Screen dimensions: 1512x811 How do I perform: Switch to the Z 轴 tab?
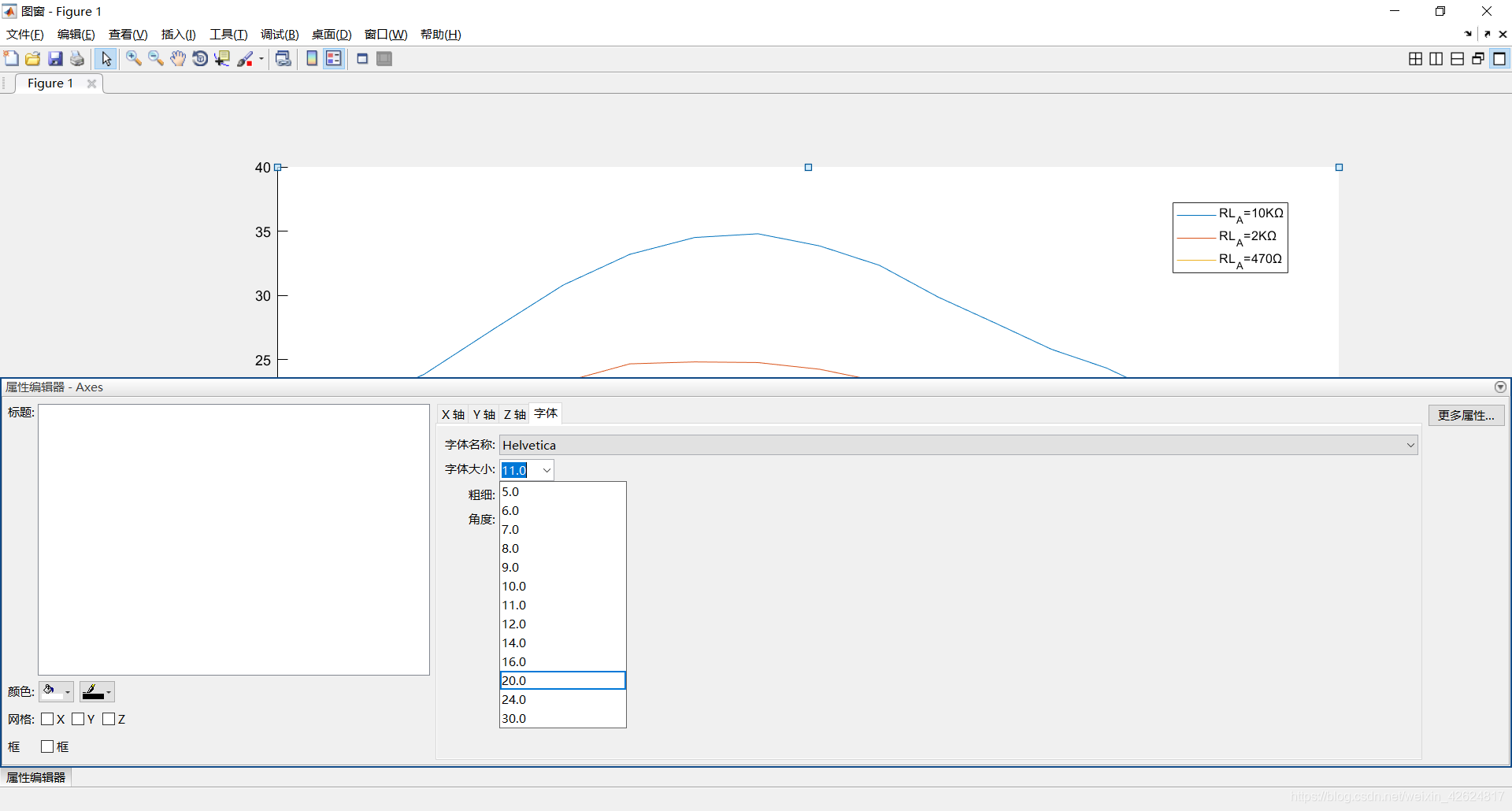[x=515, y=414]
